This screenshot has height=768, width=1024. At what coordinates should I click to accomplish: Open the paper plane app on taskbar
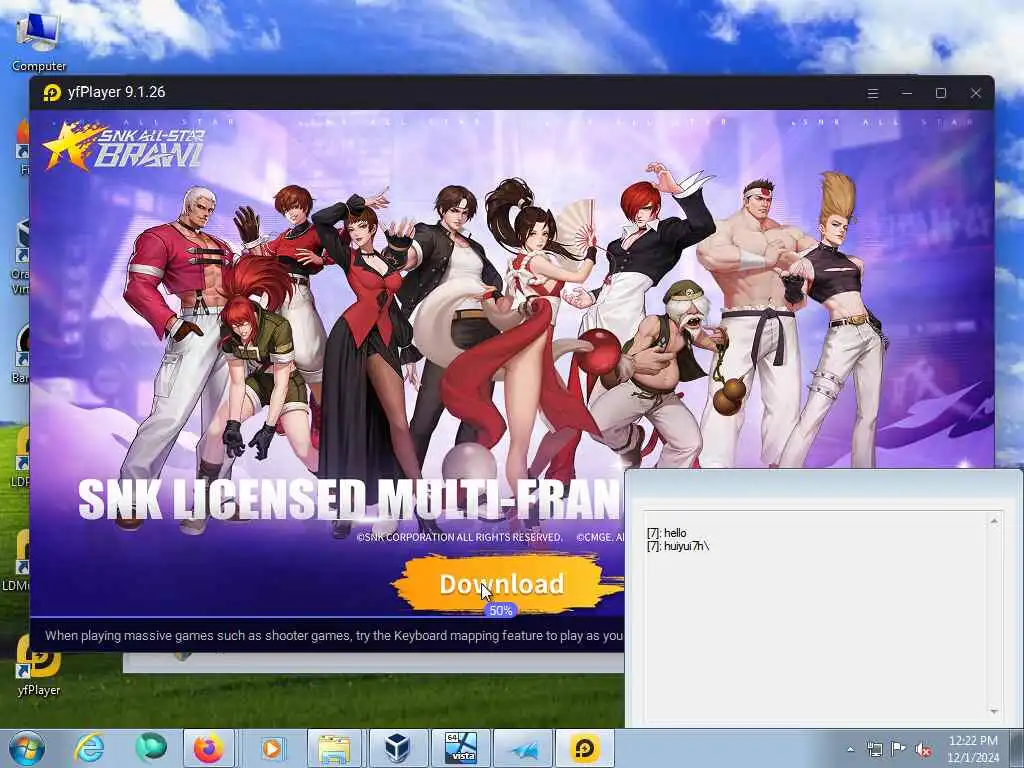[524, 748]
